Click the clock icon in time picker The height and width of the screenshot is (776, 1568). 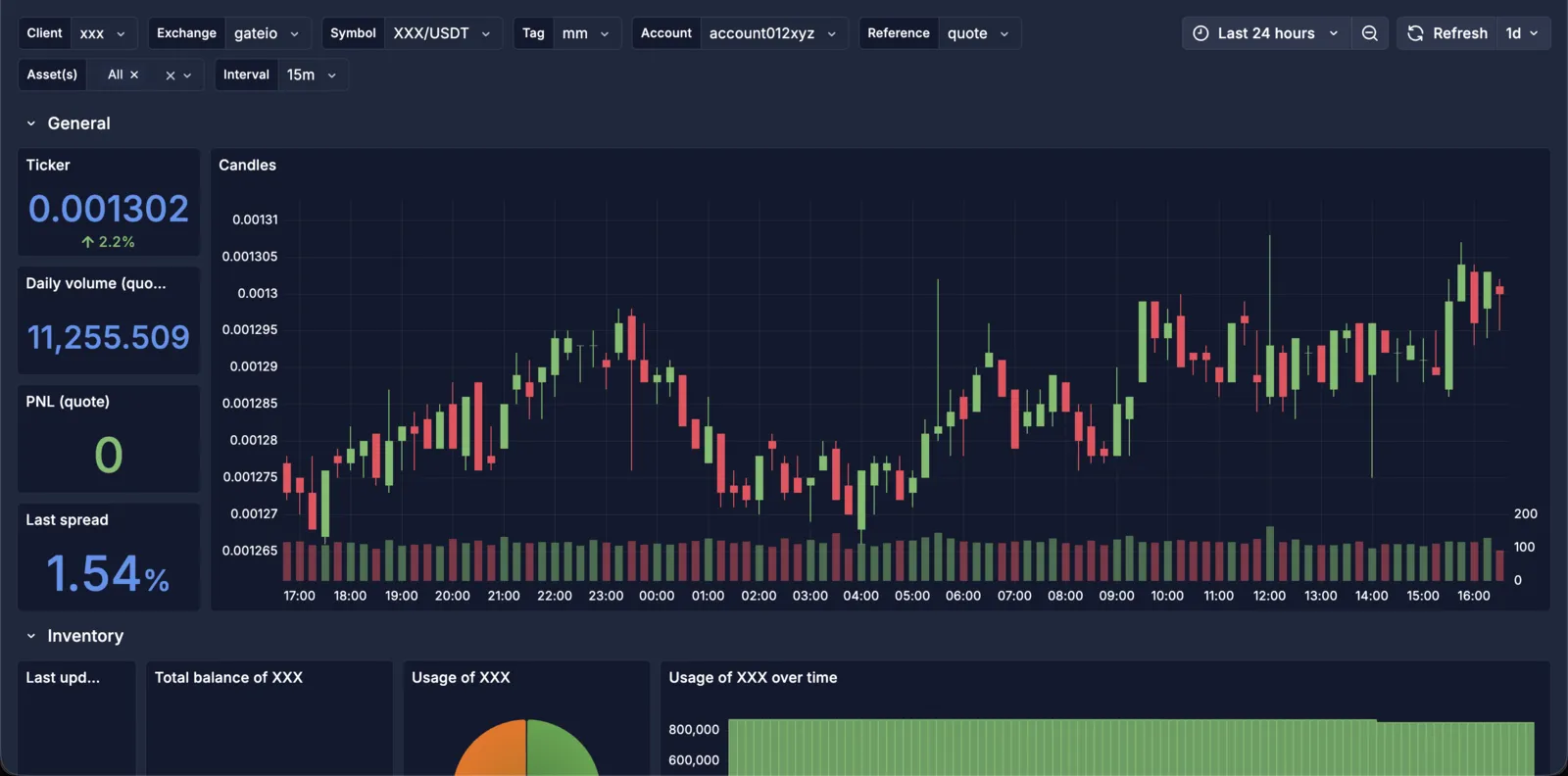pyautogui.click(x=1200, y=33)
